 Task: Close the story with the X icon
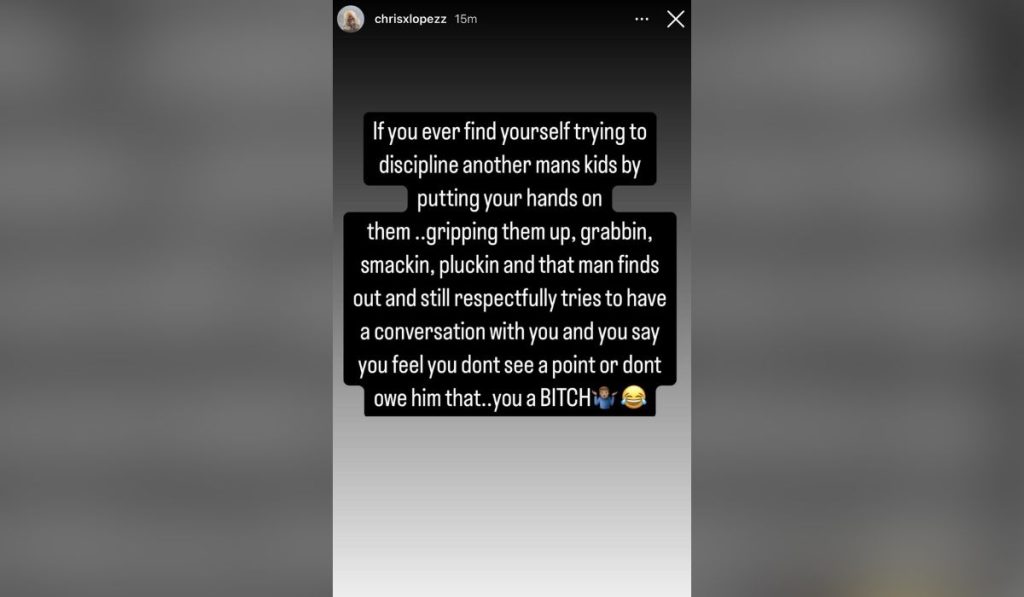pos(676,19)
